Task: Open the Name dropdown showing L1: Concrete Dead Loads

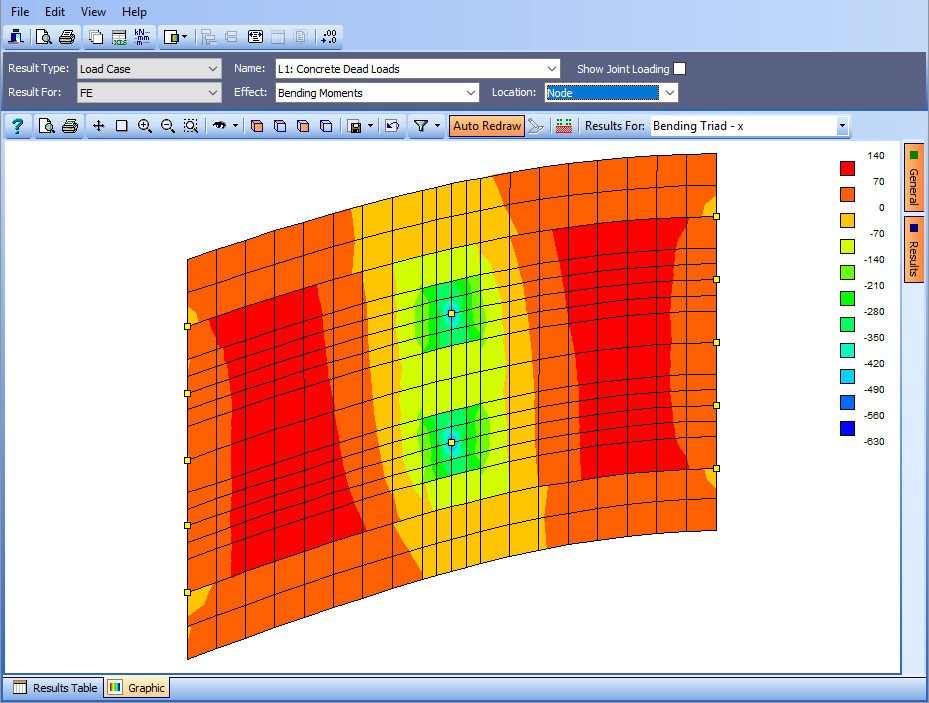Action: tap(418, 69)
